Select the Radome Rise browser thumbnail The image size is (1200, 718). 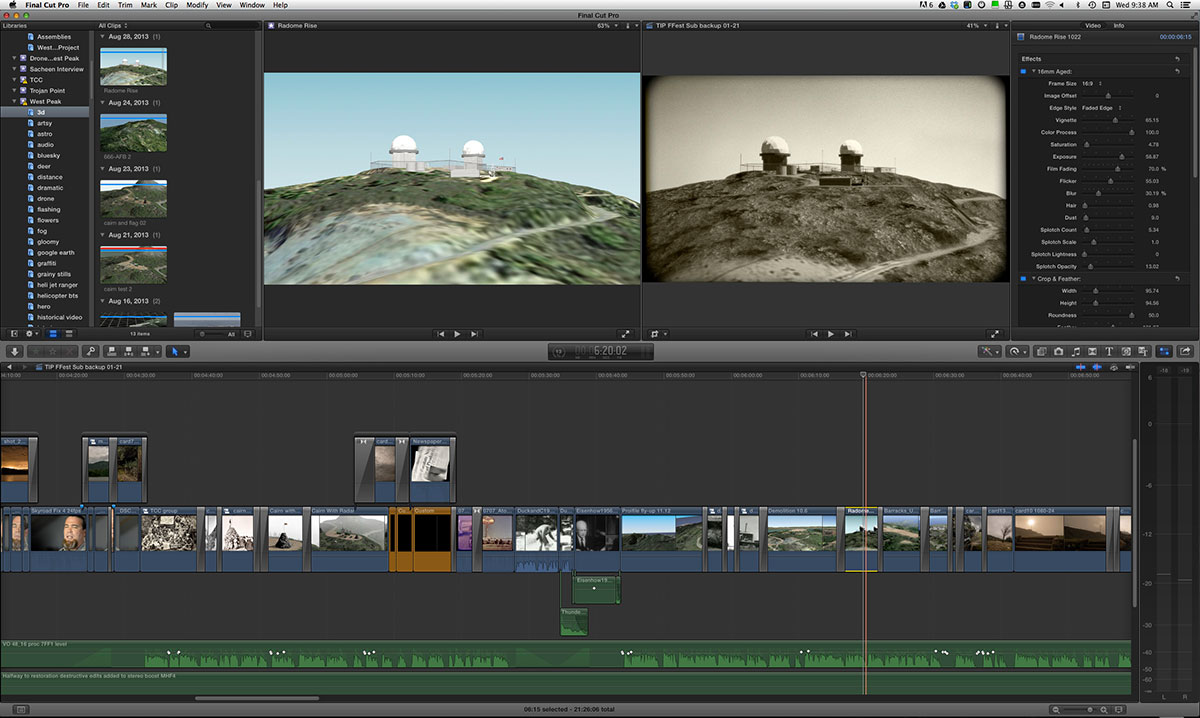point(133,67)
